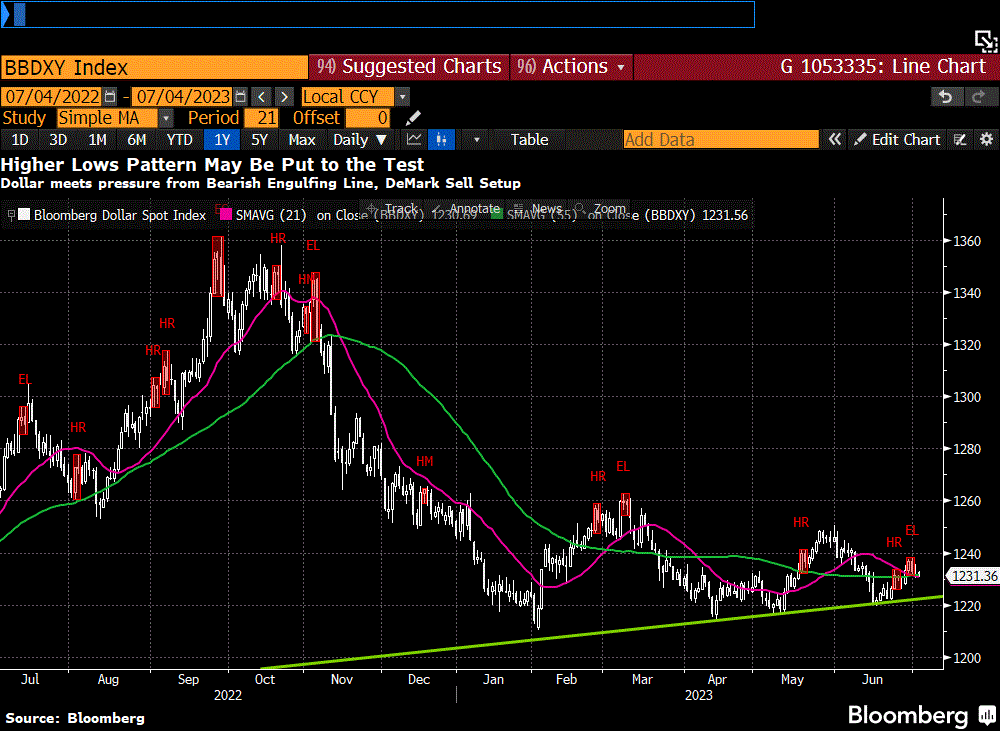
Task: Click the white Bloomberg Dollar Spot Index swatch
Action: click(24, 214)
